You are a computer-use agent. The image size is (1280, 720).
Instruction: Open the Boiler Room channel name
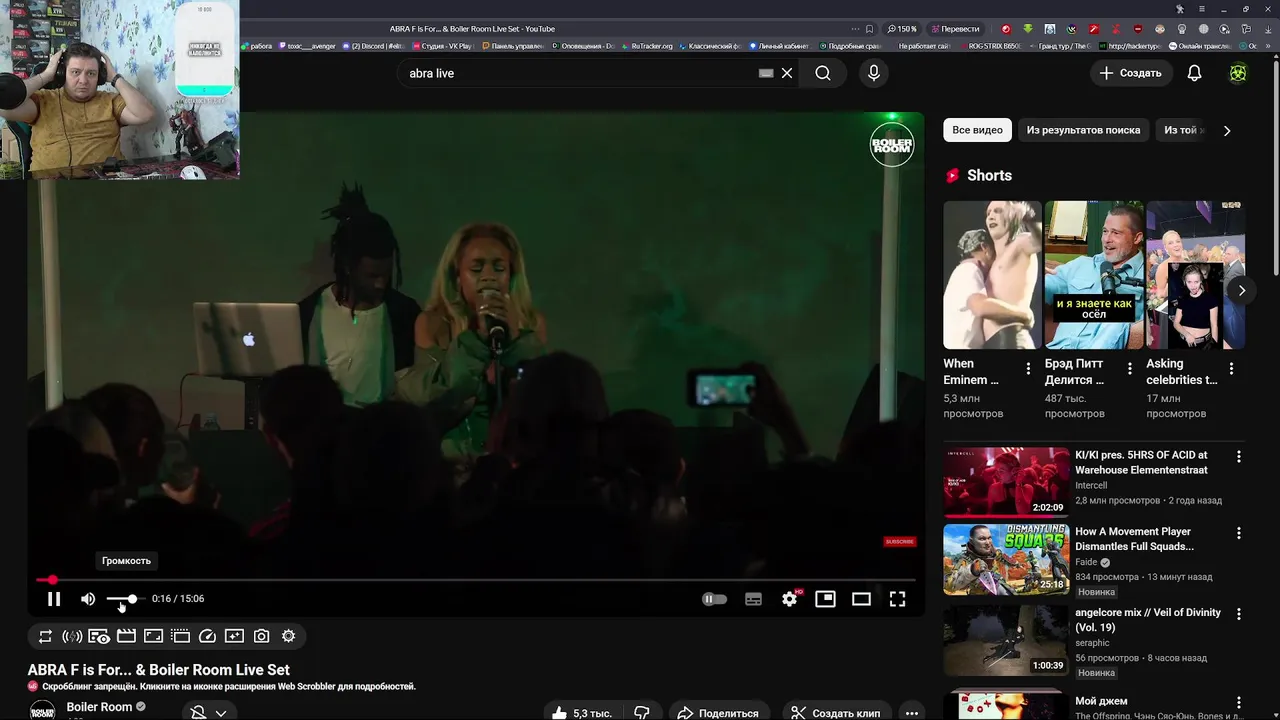point(99,707)
